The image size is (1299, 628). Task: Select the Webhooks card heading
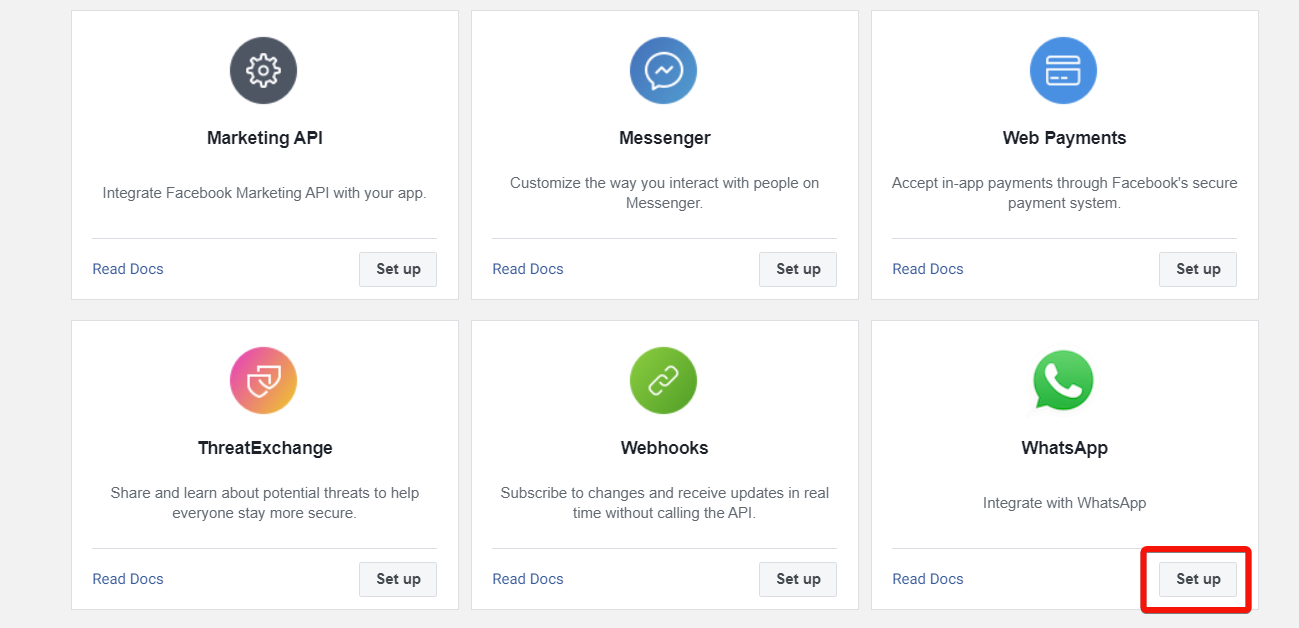(x=664, y=448)
